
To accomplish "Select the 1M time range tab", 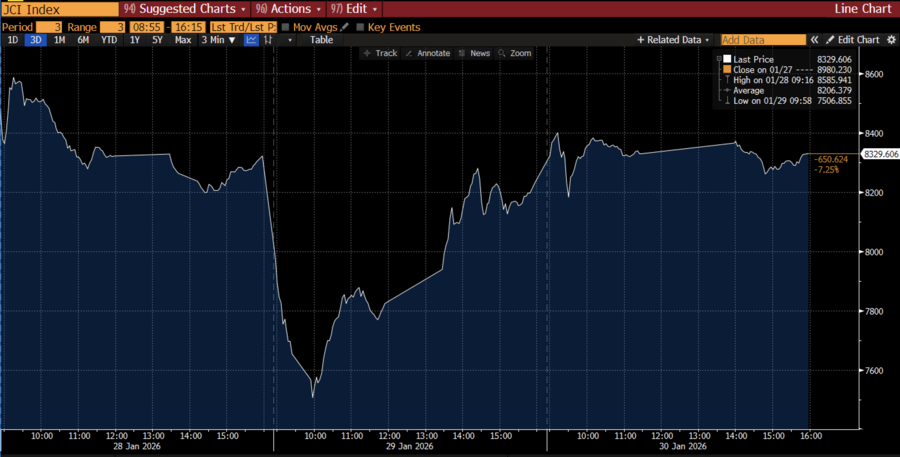I will (x=59, y=40).
